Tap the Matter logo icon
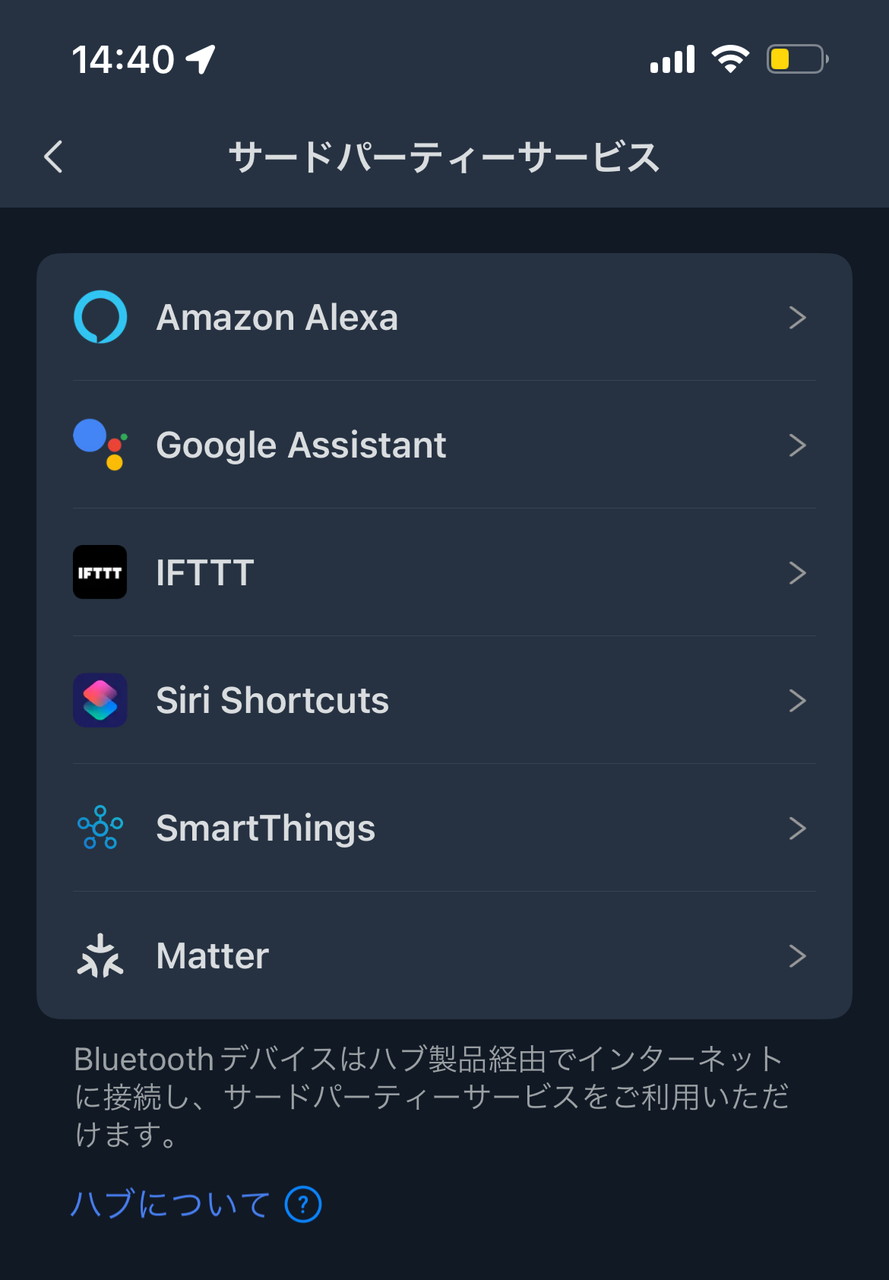 pyautogui.click(x=100, y=956)
